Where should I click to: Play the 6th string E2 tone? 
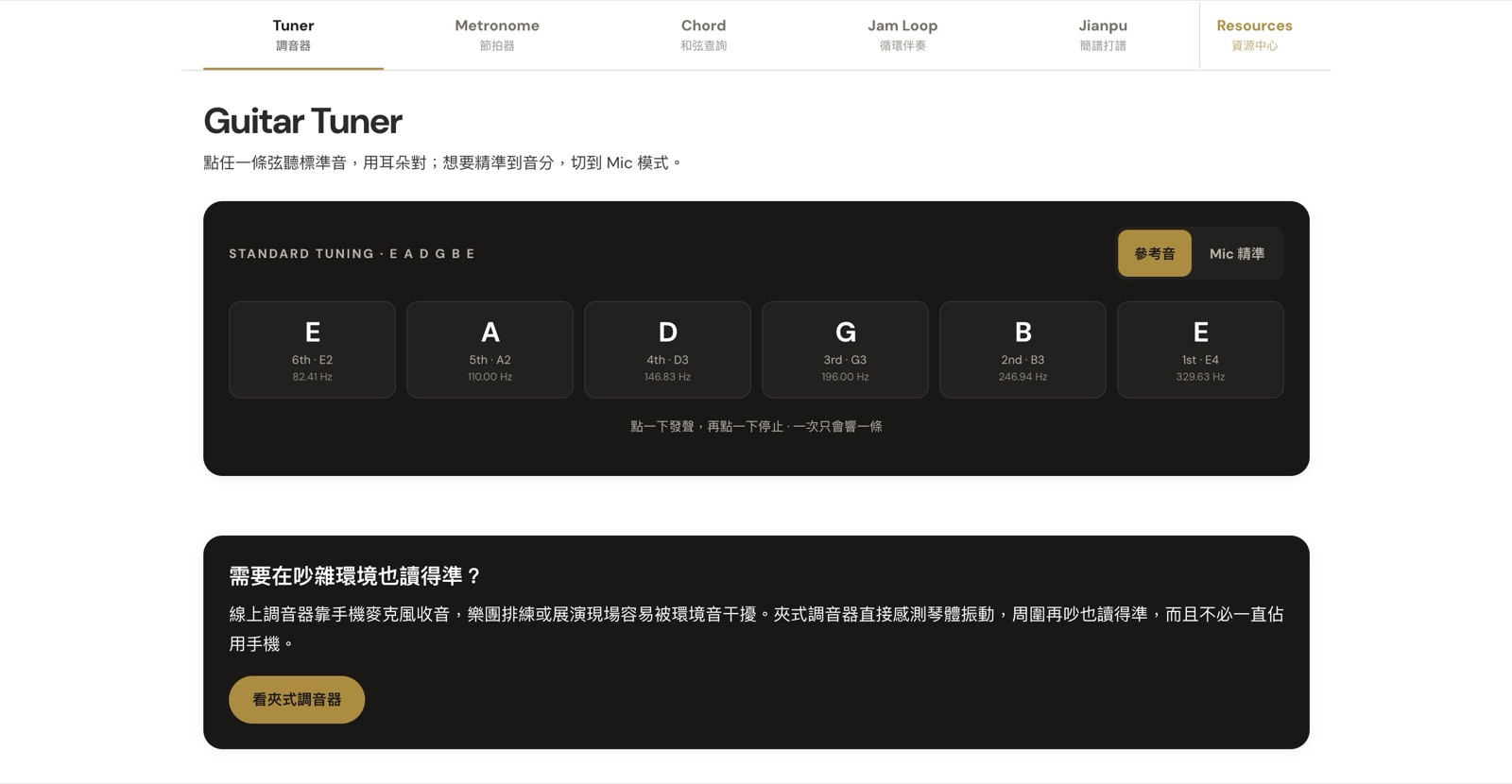pyautogui.click(x=312, y=349)
